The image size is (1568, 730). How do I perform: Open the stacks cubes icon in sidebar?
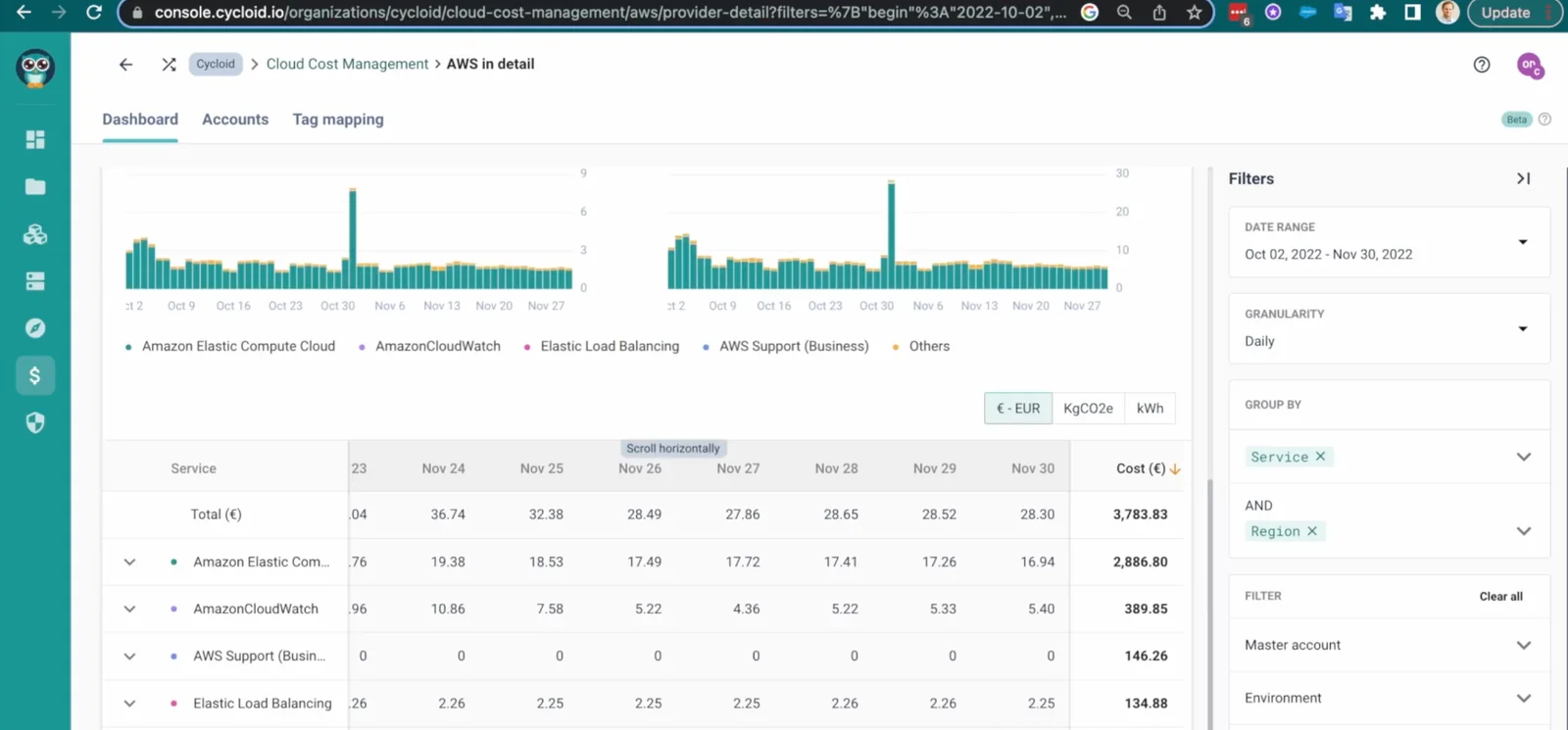pos(35,234)
